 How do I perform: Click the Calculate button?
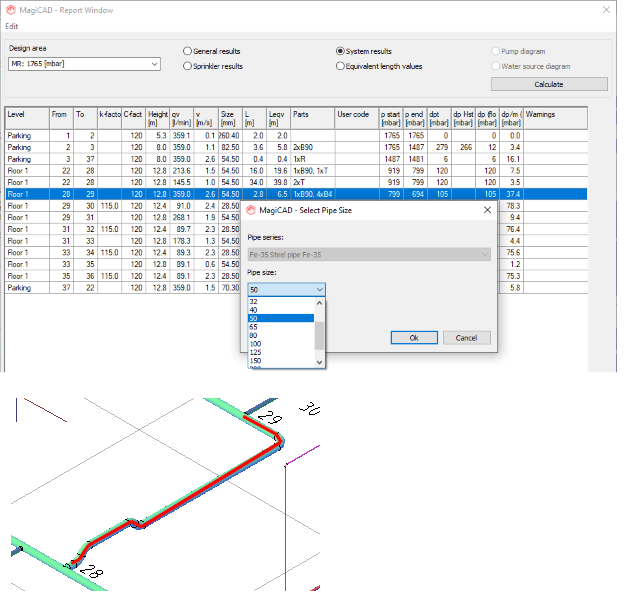point(549,84)
